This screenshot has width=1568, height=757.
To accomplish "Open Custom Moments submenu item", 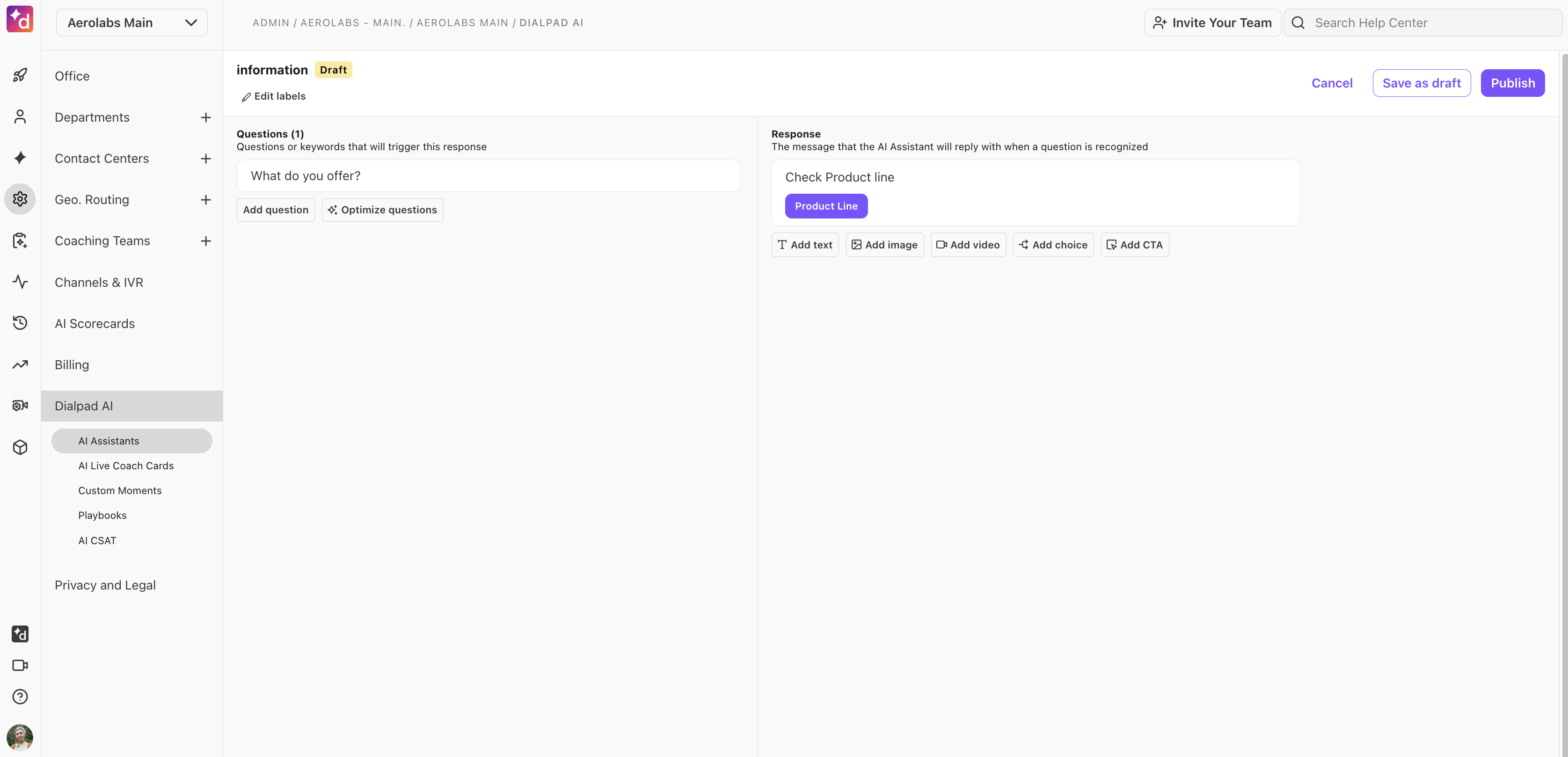I will click(x=120, y=490).
